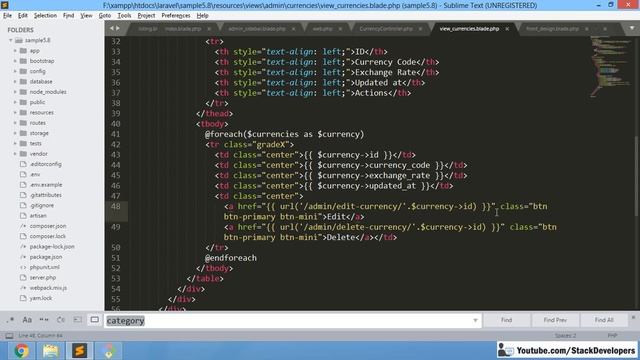Click the Sublime Text taskbar icon
This screenshot has height=360, width=640.
(80, 351)
